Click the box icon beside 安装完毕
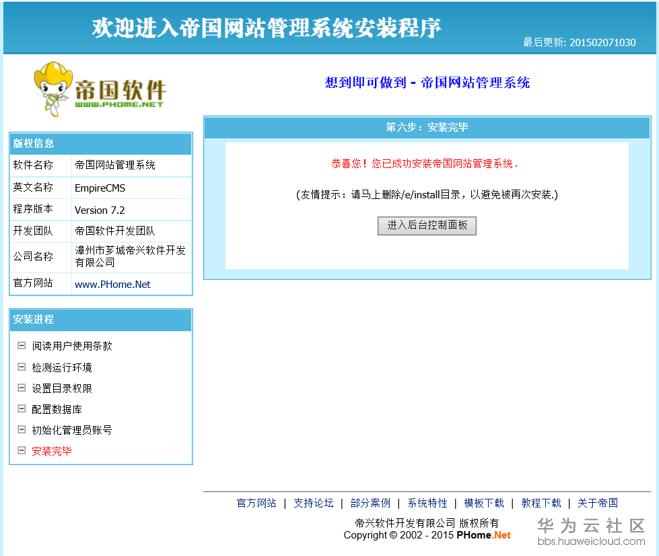Screen dimensions: 659x556 click(21, 451)
